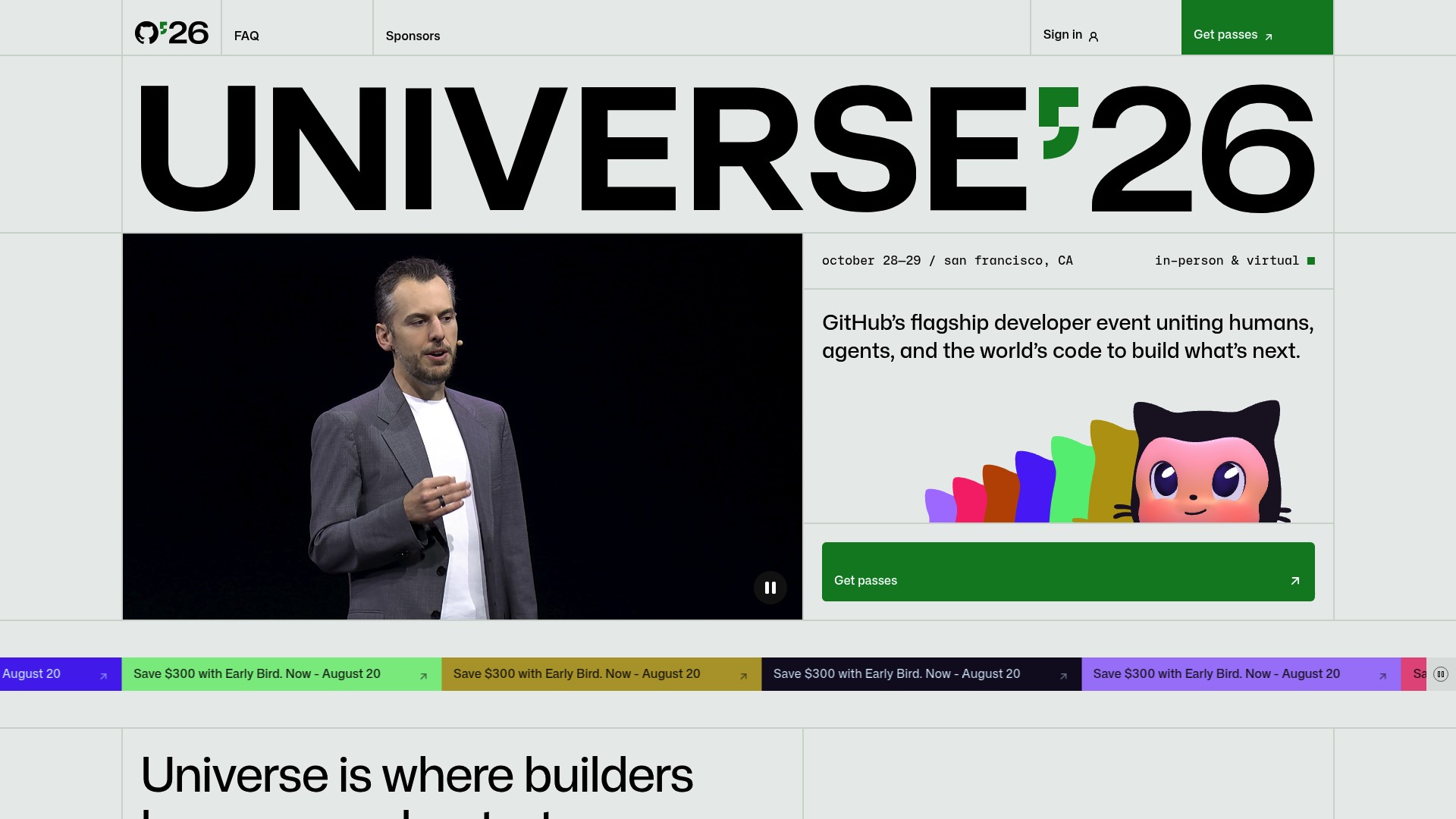
Task: Click the "Universe is where builders" heading
Action: tap(417, 775)
